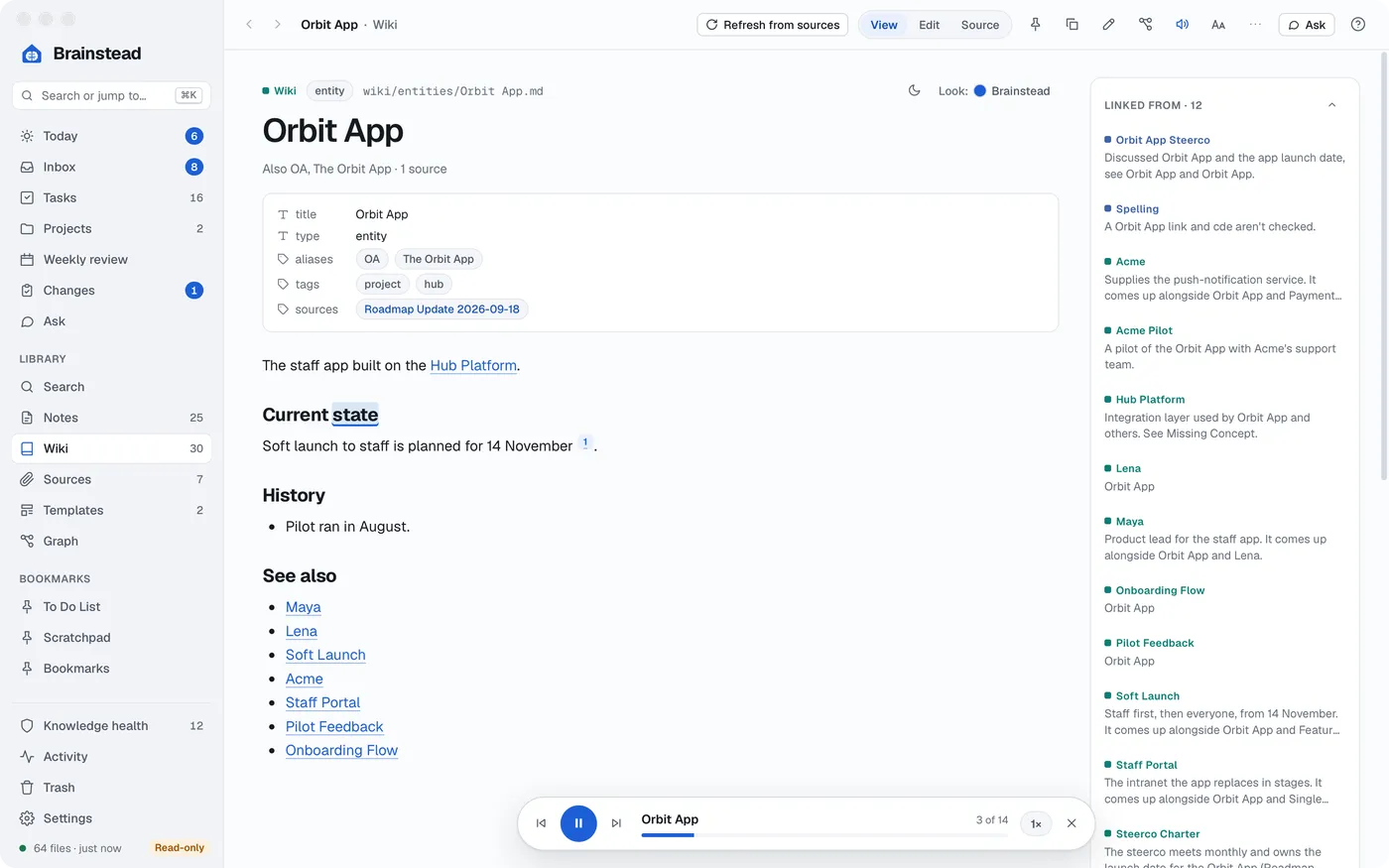Open the graph connections icon in the toolbar
1389x868 pixels.
[x=1146, y=25]
